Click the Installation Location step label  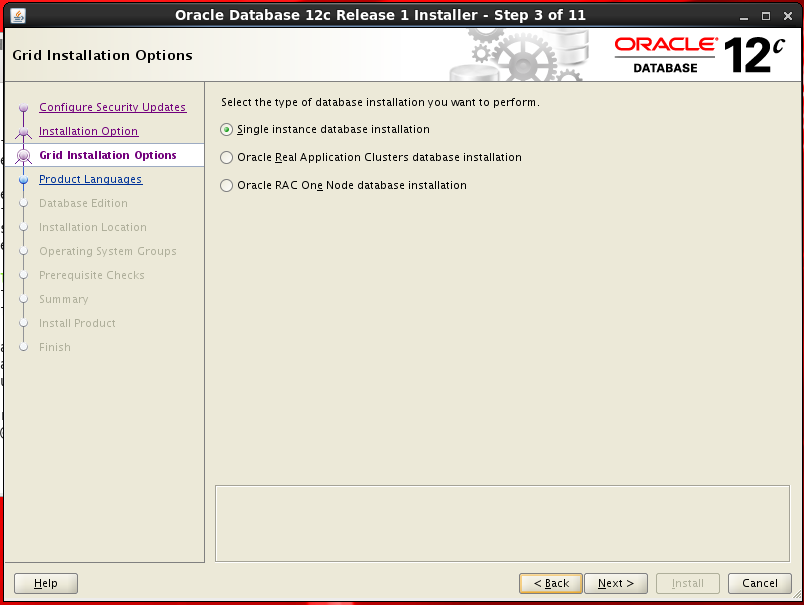pyautogui.click(x=93, y=227)
